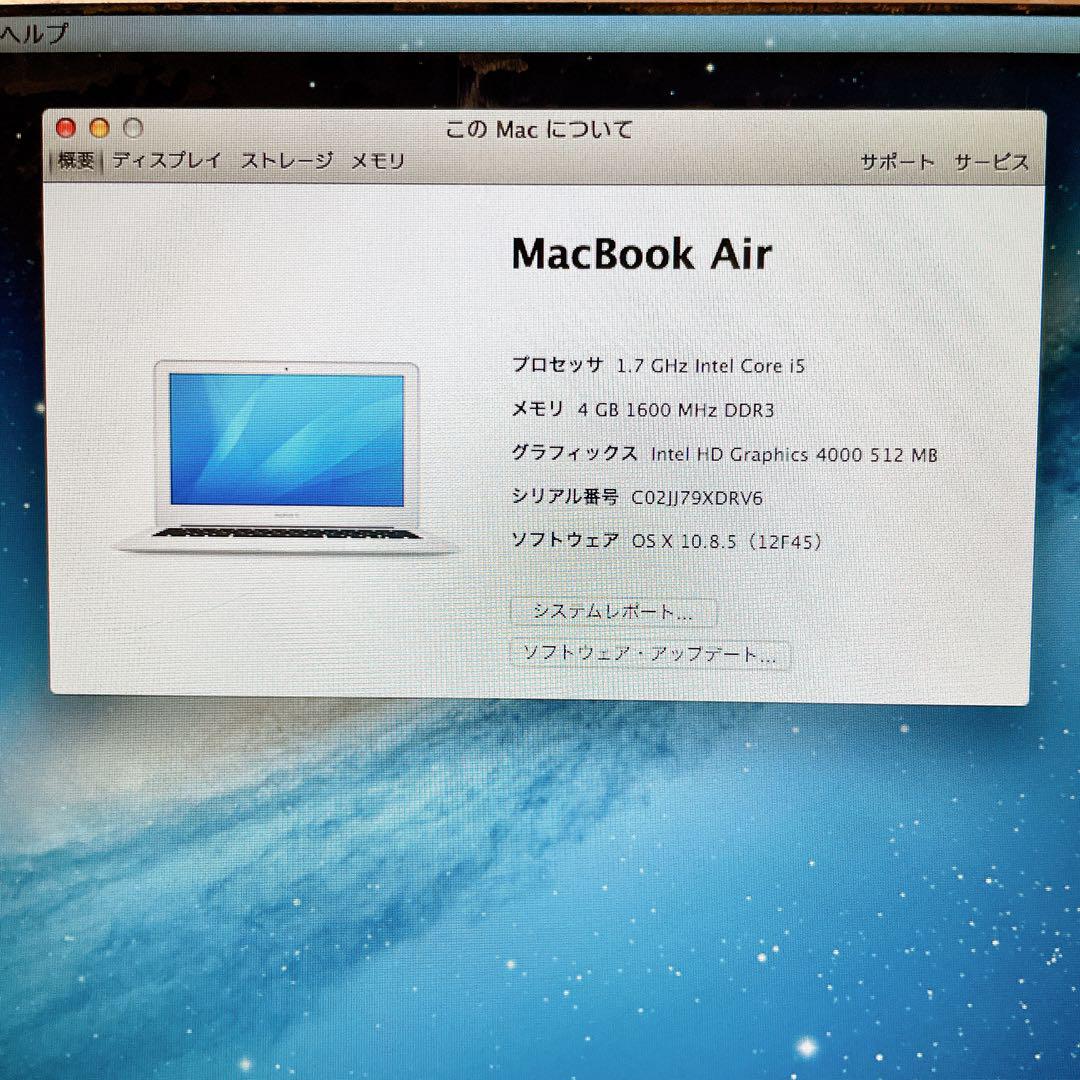Click the ソフトウェア・アップデート... button

650,654
